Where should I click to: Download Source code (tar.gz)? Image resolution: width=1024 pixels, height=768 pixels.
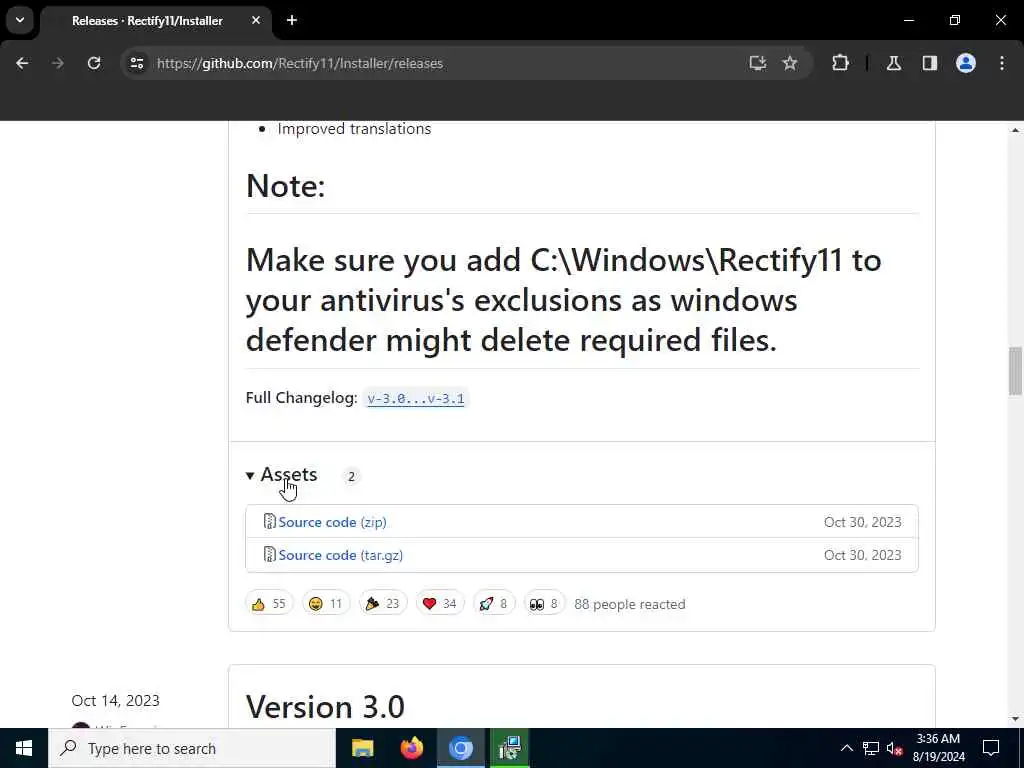[x=340, y=555]
